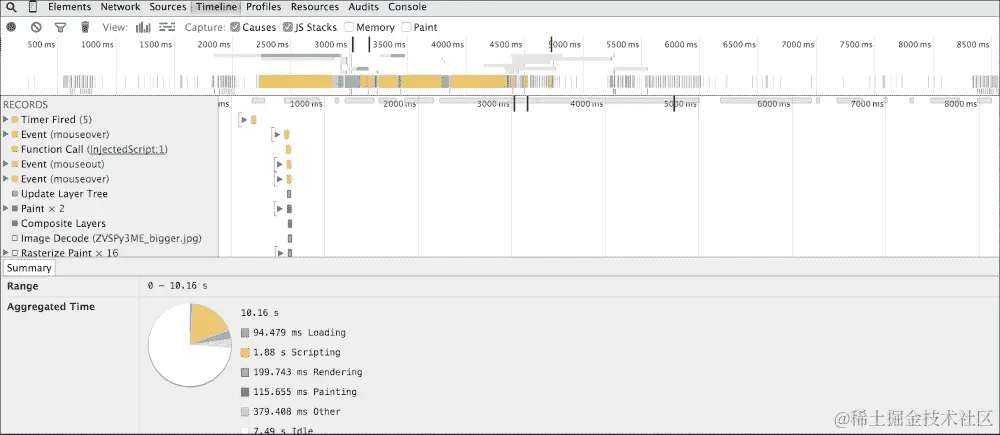This screenshot has width=1000, height=435.
Task: Click the Loading color swatch in legend
Action: coord(245,333)
